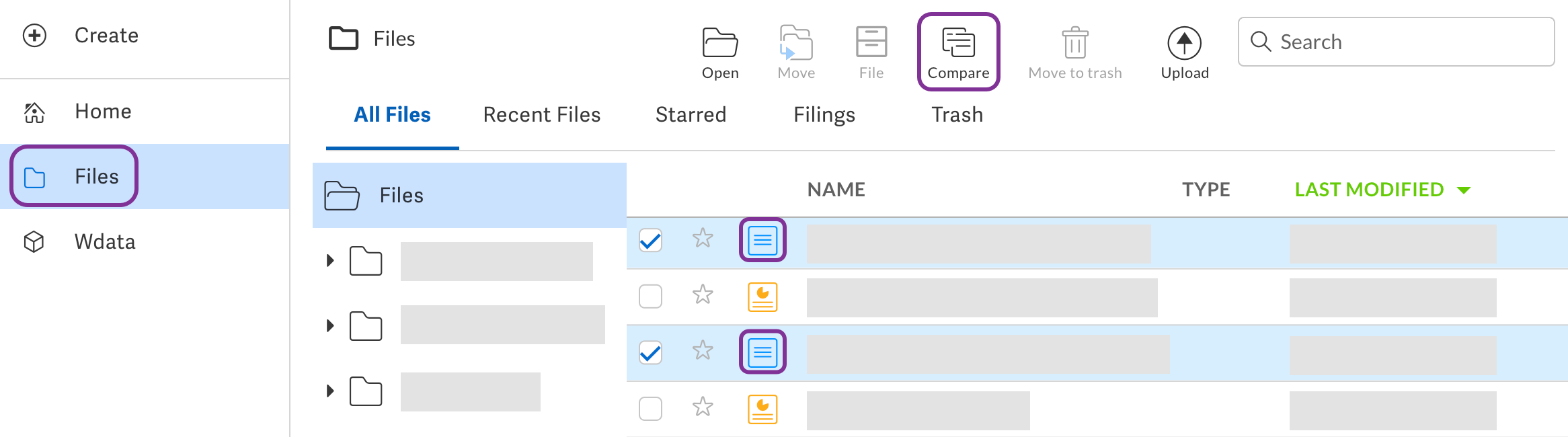This screenshot has height=437, width=1568.
Task: Click the Create plus icon in sidebar
Action: pyautogui.click(x=35, y=35)
